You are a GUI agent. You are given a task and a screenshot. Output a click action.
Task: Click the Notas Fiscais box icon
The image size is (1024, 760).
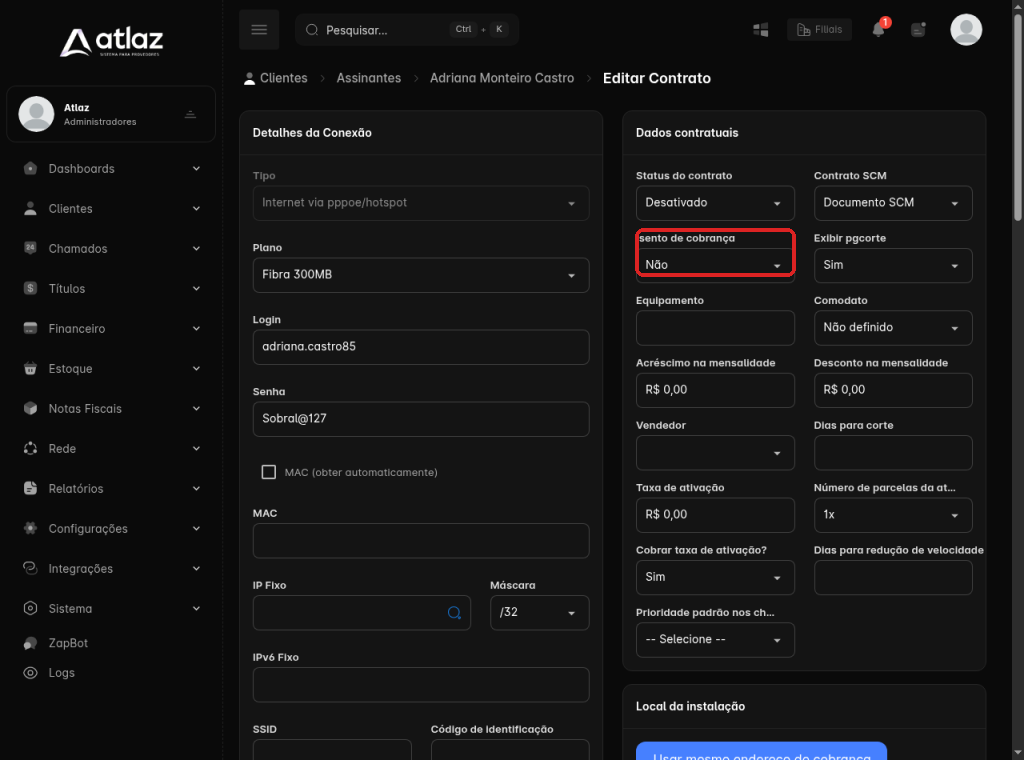(x=30, y=408)
